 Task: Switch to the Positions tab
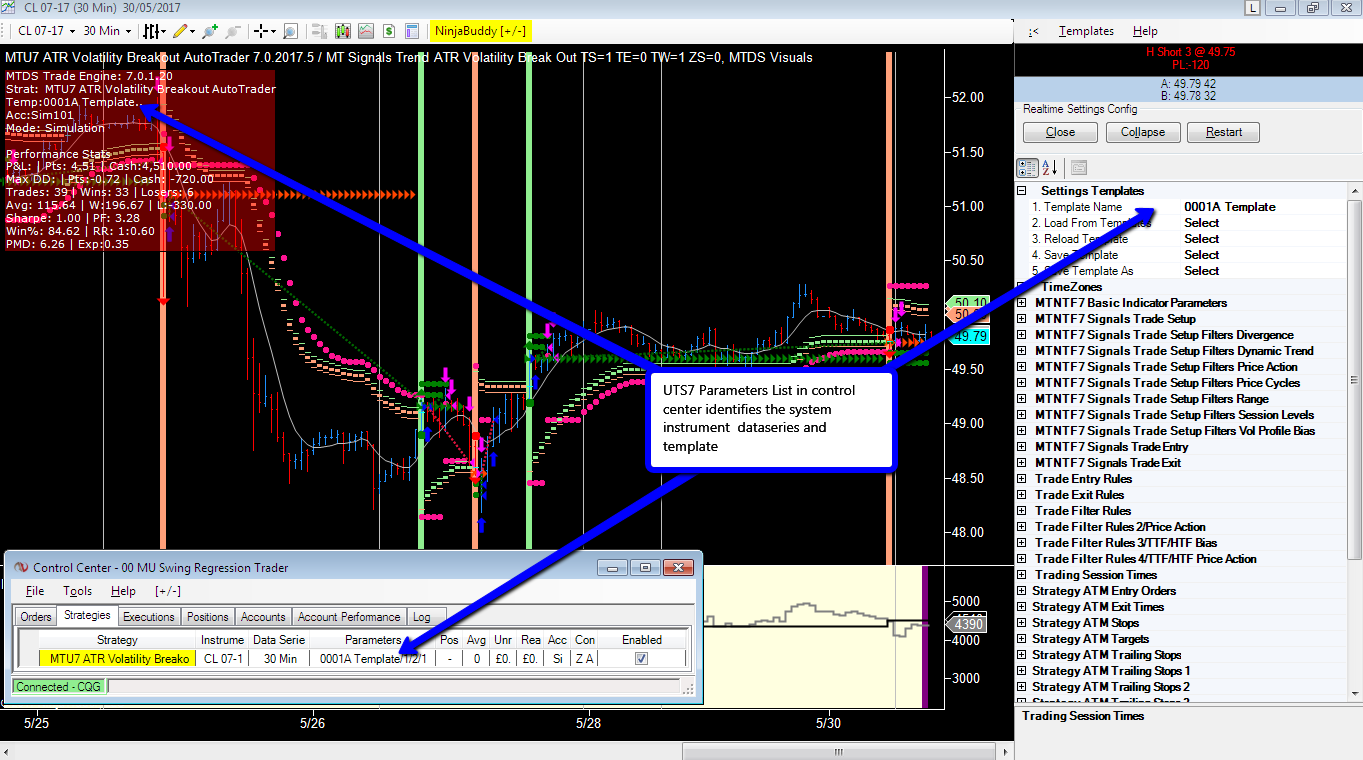pos(208,617)
